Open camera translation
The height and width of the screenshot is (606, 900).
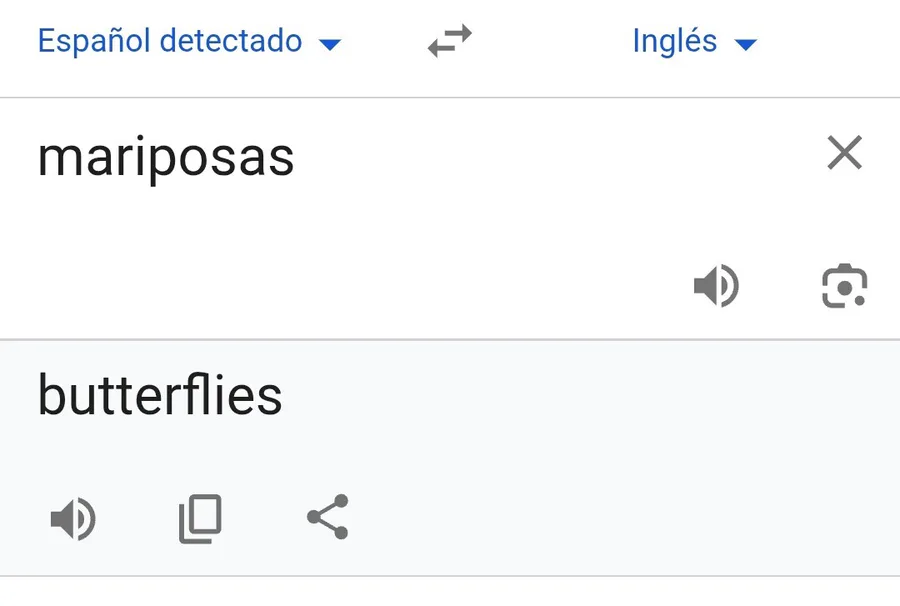coord(844,287)
